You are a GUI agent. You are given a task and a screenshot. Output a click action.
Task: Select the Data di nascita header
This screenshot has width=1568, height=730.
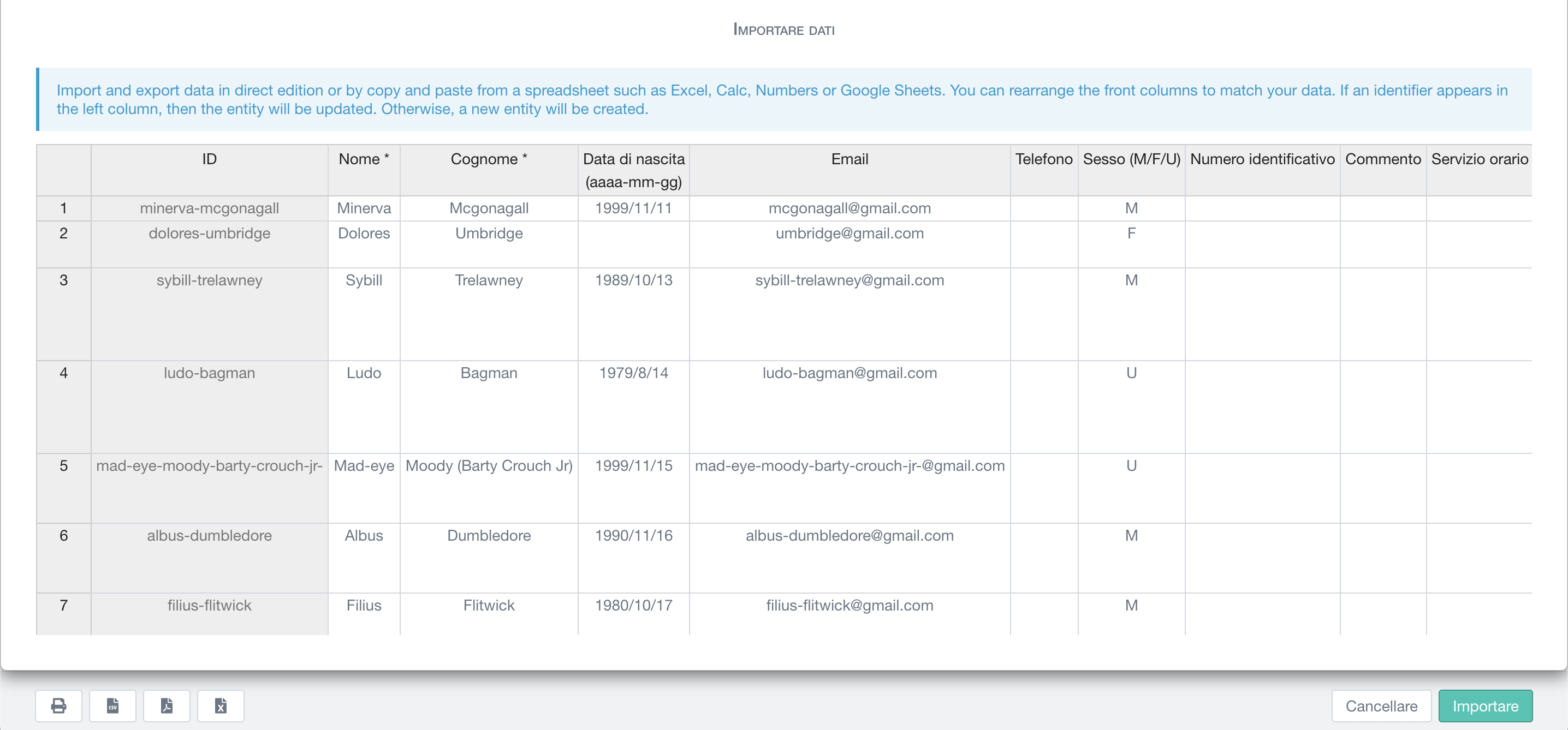tap(633, 170)
